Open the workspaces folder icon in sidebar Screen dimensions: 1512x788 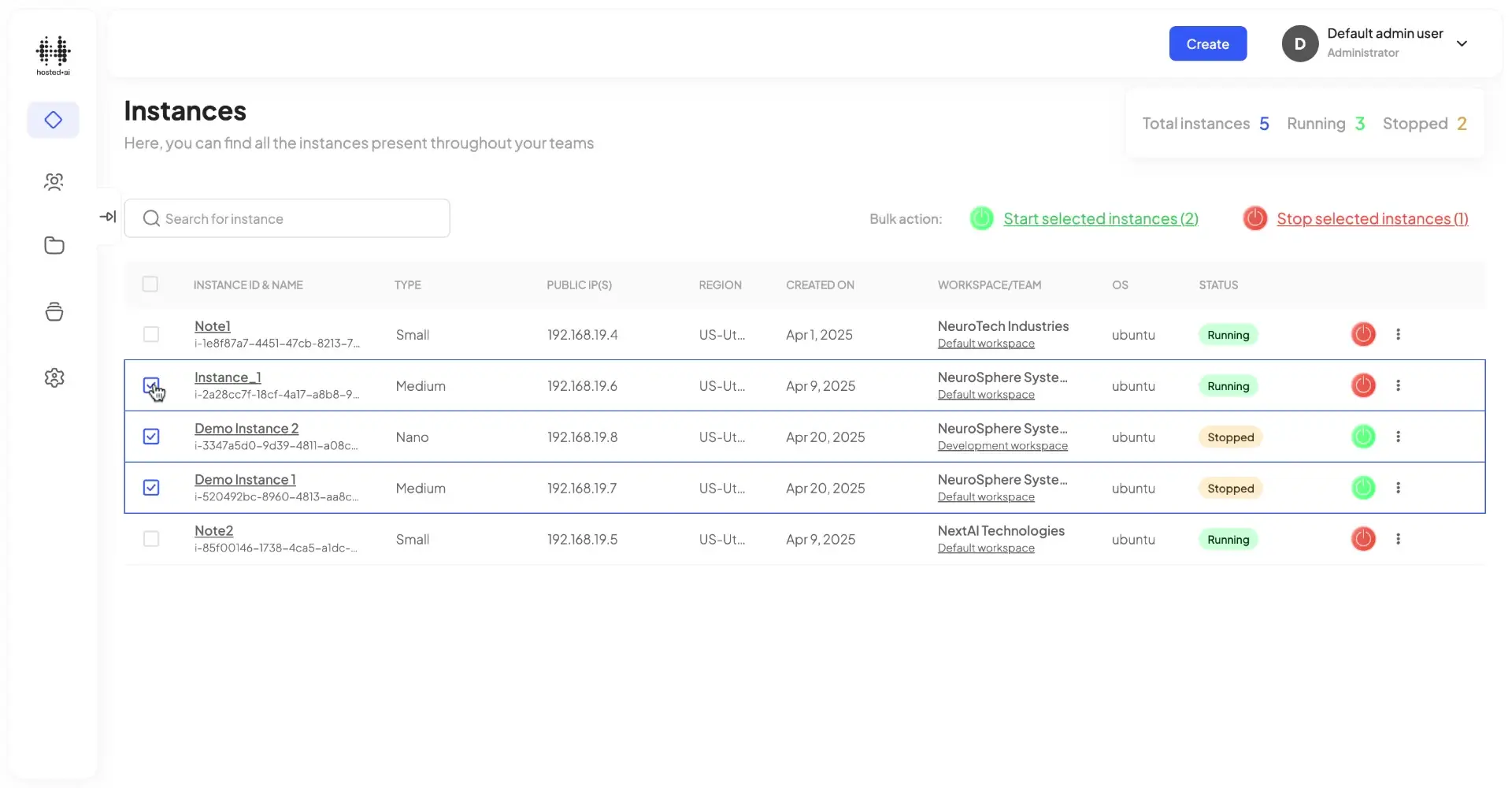tap(53, 245)
